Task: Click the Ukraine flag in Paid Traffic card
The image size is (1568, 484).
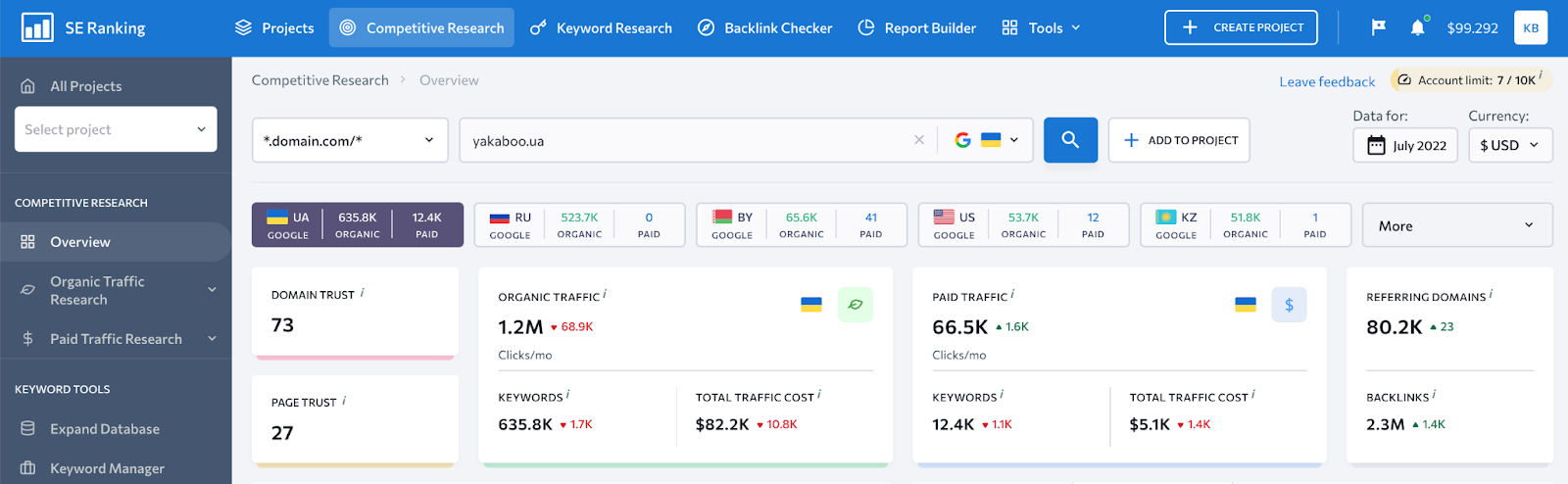Action: pyautogui.click(x=1246, y=305)
